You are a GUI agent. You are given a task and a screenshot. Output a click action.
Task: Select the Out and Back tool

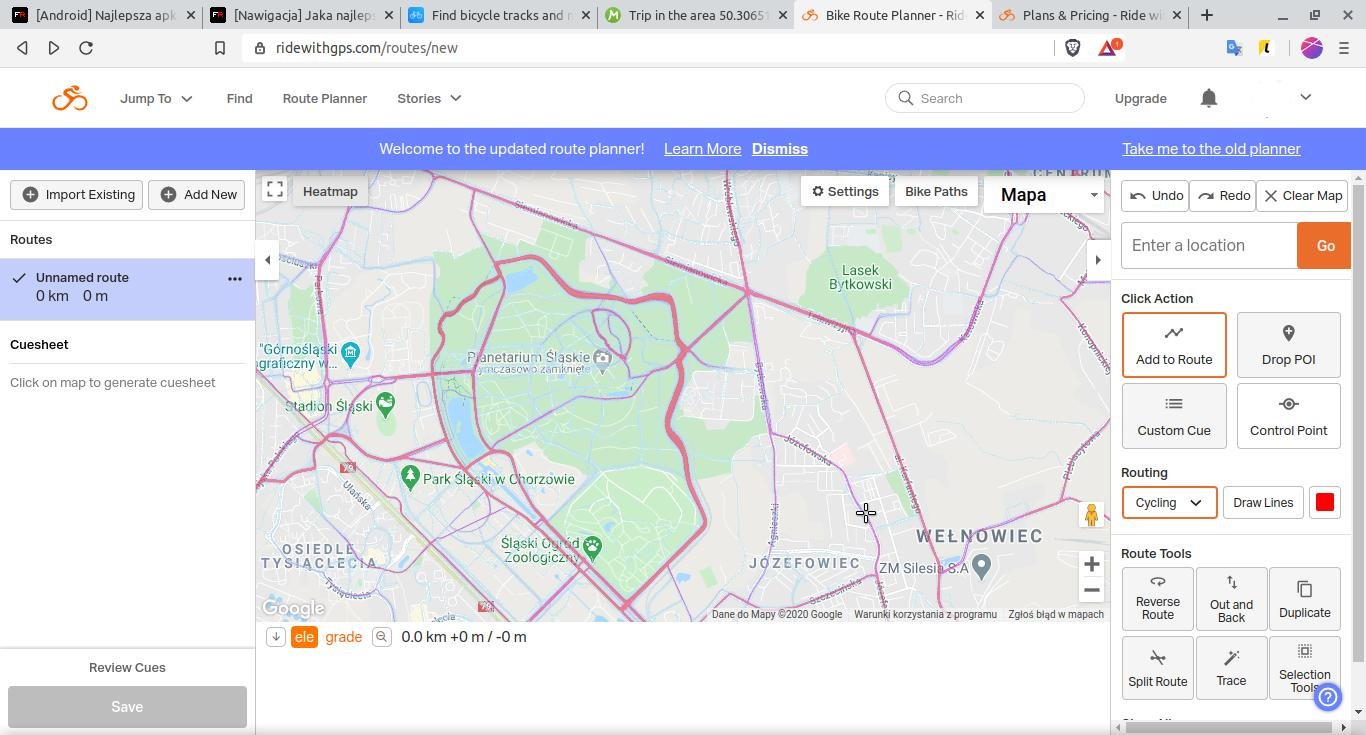(x=1231, y=598)
